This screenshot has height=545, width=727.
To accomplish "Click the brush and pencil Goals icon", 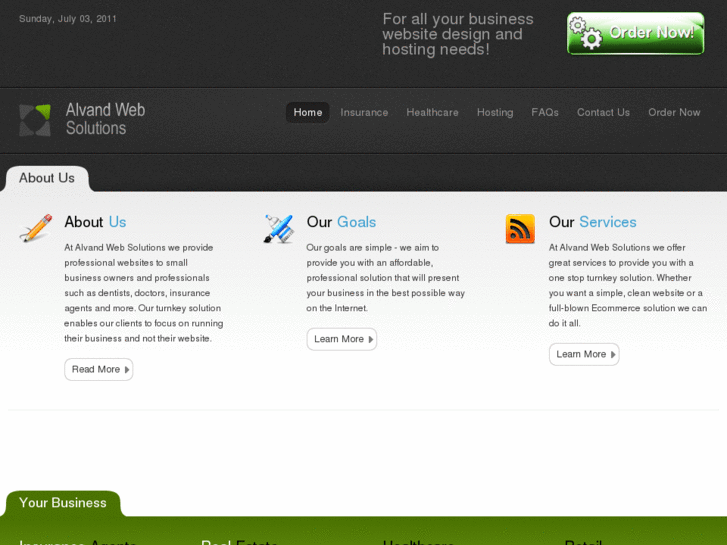I will click(x=278, y=228).
